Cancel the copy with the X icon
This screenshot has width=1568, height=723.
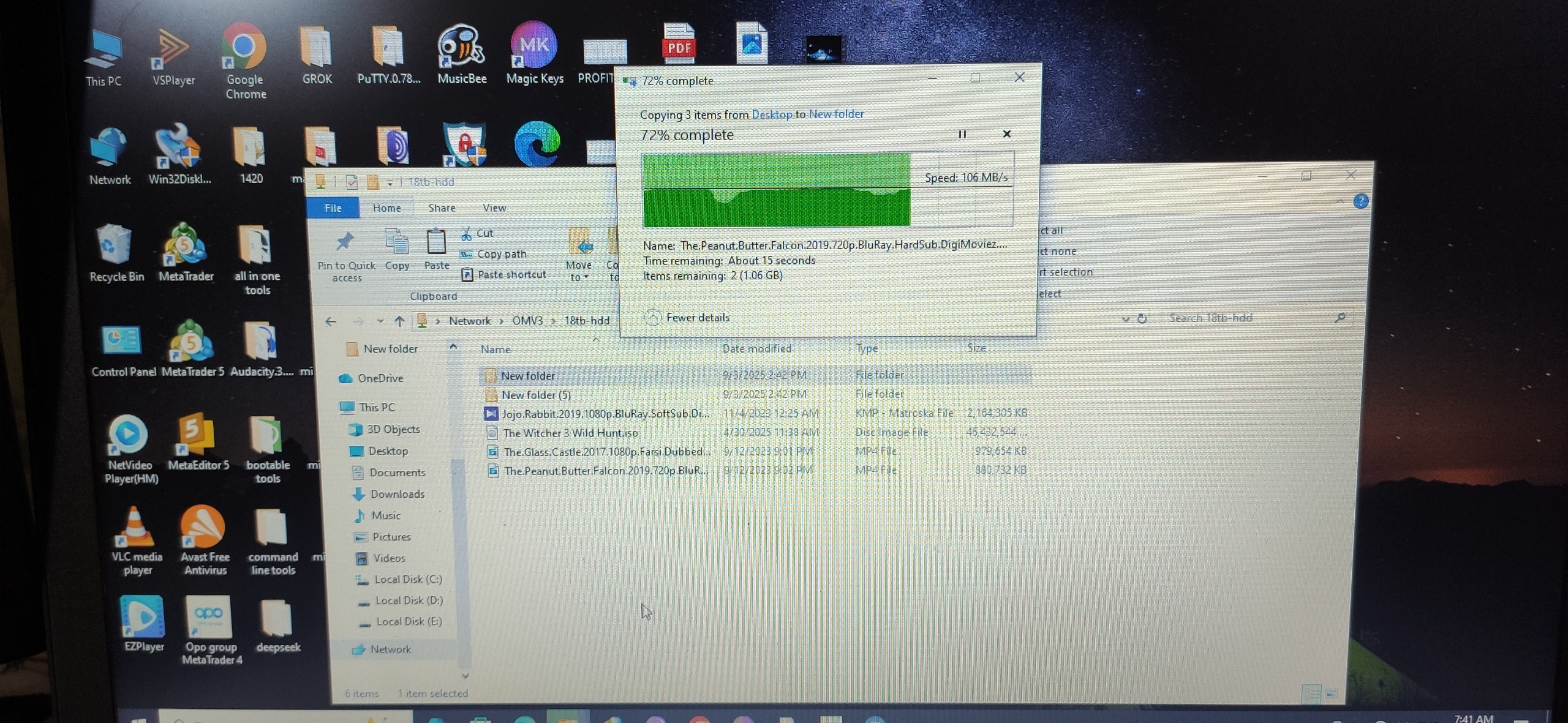pyautogui.click(x=1006, y=134)
